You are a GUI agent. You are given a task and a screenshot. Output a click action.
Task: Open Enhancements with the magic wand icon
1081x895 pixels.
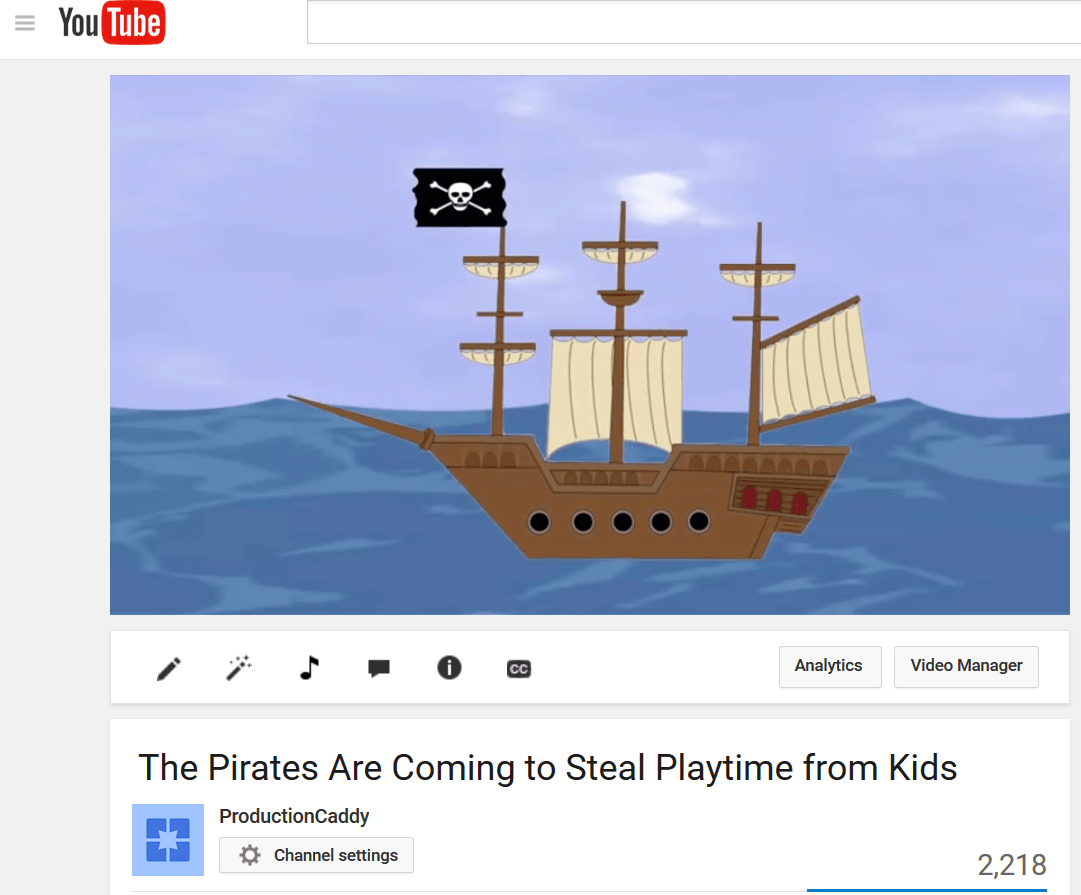point(239,668)
